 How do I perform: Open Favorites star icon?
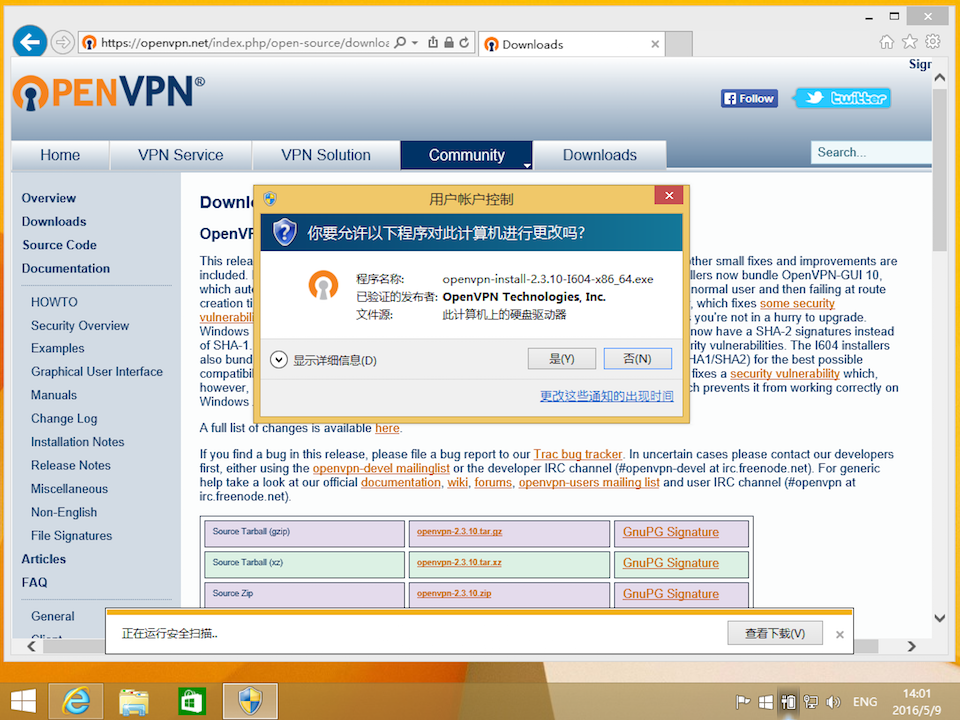(x=910, y=42)
